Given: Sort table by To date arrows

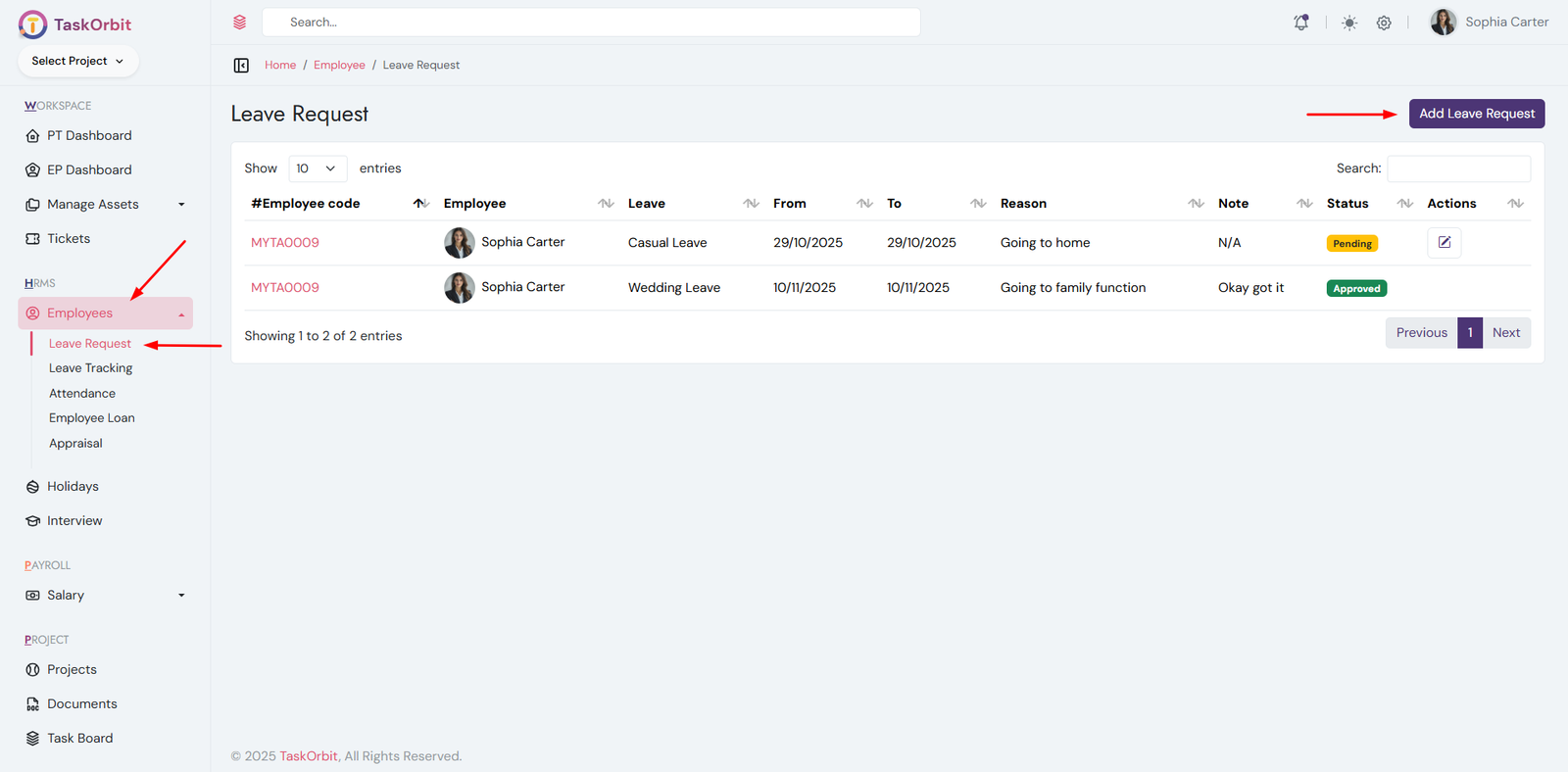Looking at the screenshot, I should tap(978, 203).
